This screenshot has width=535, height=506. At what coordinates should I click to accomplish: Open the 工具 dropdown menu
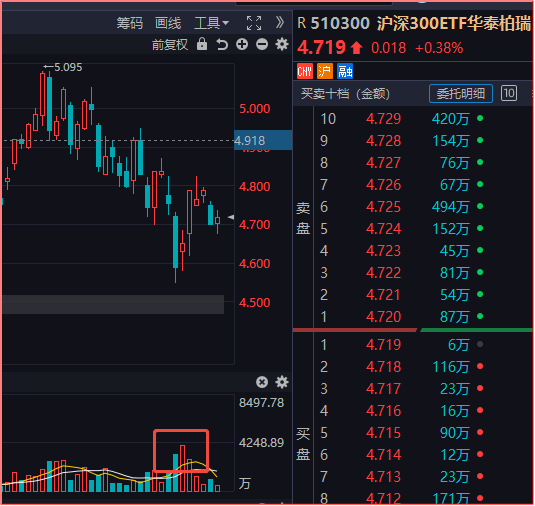click(211, 23)
